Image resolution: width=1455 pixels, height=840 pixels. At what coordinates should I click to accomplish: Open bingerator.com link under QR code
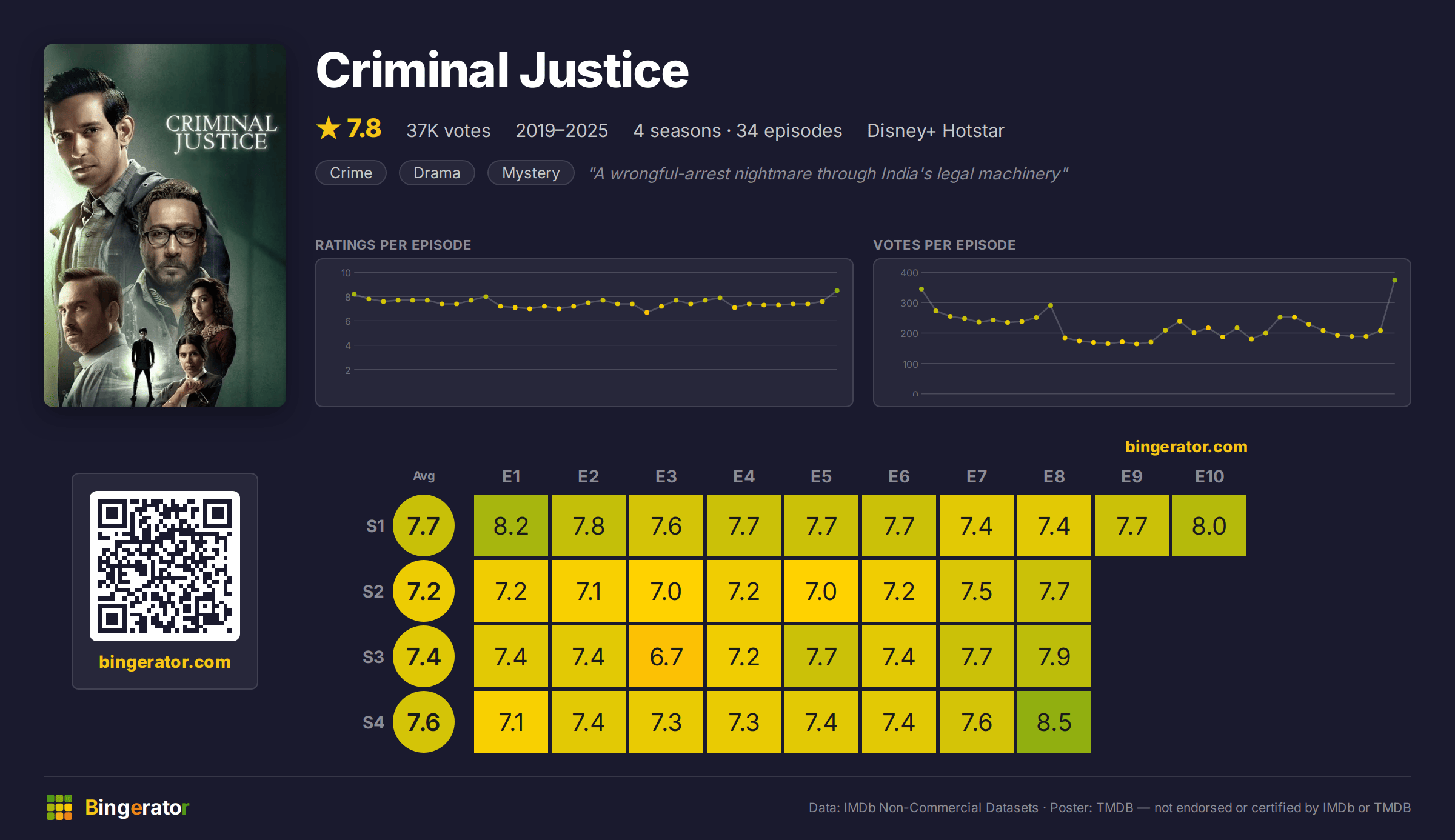point(165,662)
